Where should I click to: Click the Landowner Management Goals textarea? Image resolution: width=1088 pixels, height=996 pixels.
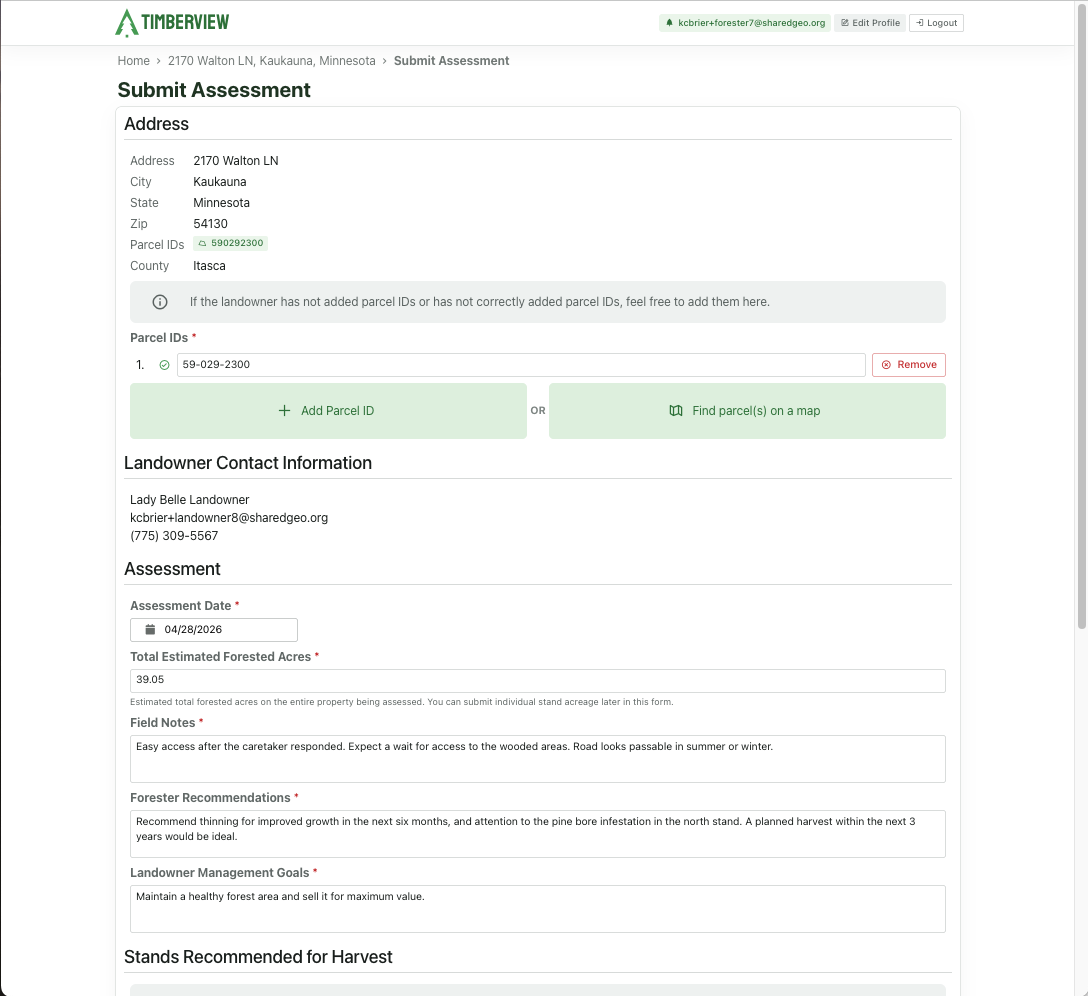[x=538, y=909]
